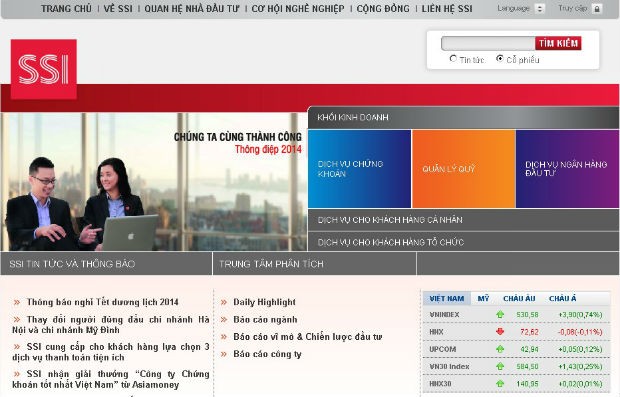Click the TÌM KIẾM search button
The height and width of the screenshot is (397, 620).
tap(558, 43)
